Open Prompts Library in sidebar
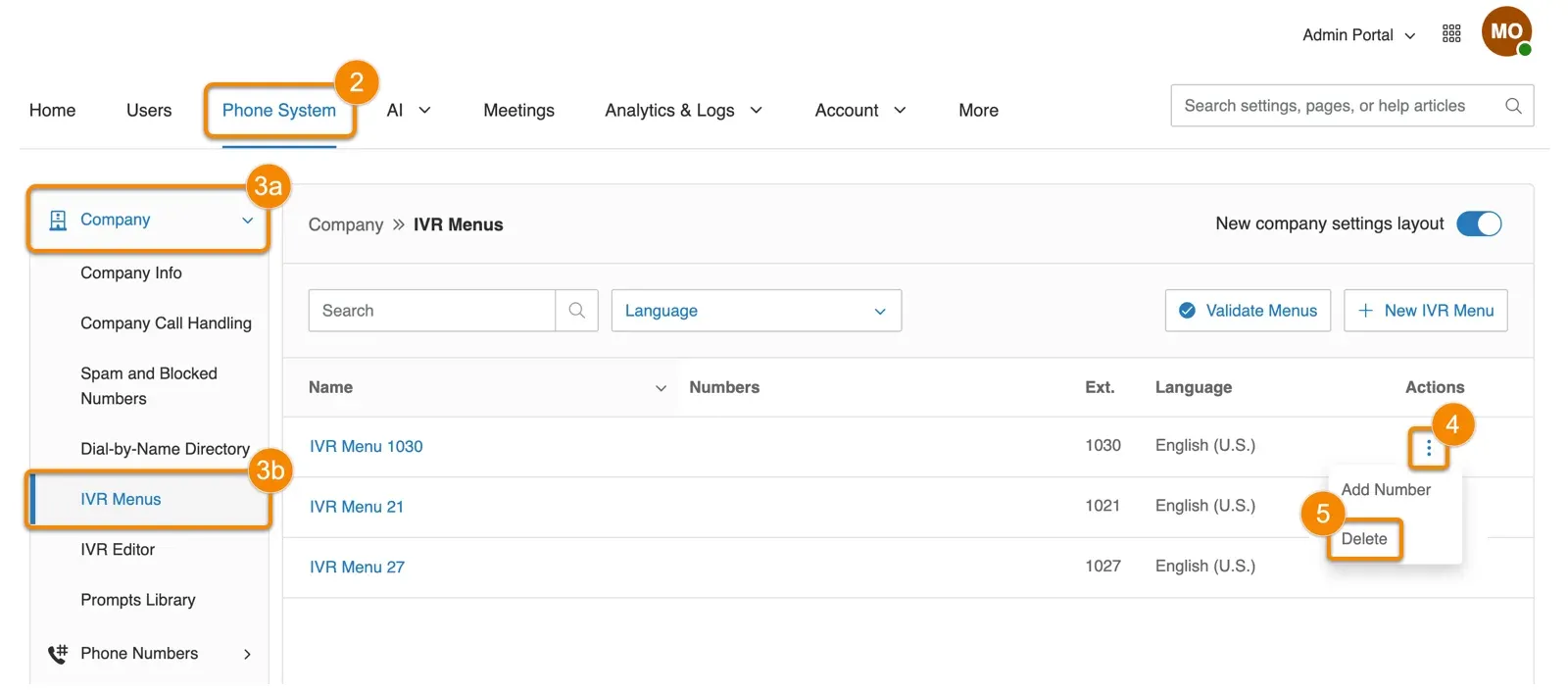The height and width of the screenshot is (692, 1568). [x=138, y=600]
